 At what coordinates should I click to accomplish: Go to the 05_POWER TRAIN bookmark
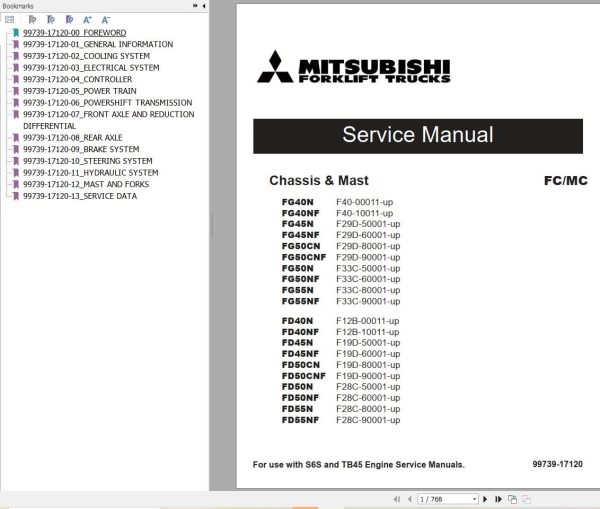tap(80, 91)
